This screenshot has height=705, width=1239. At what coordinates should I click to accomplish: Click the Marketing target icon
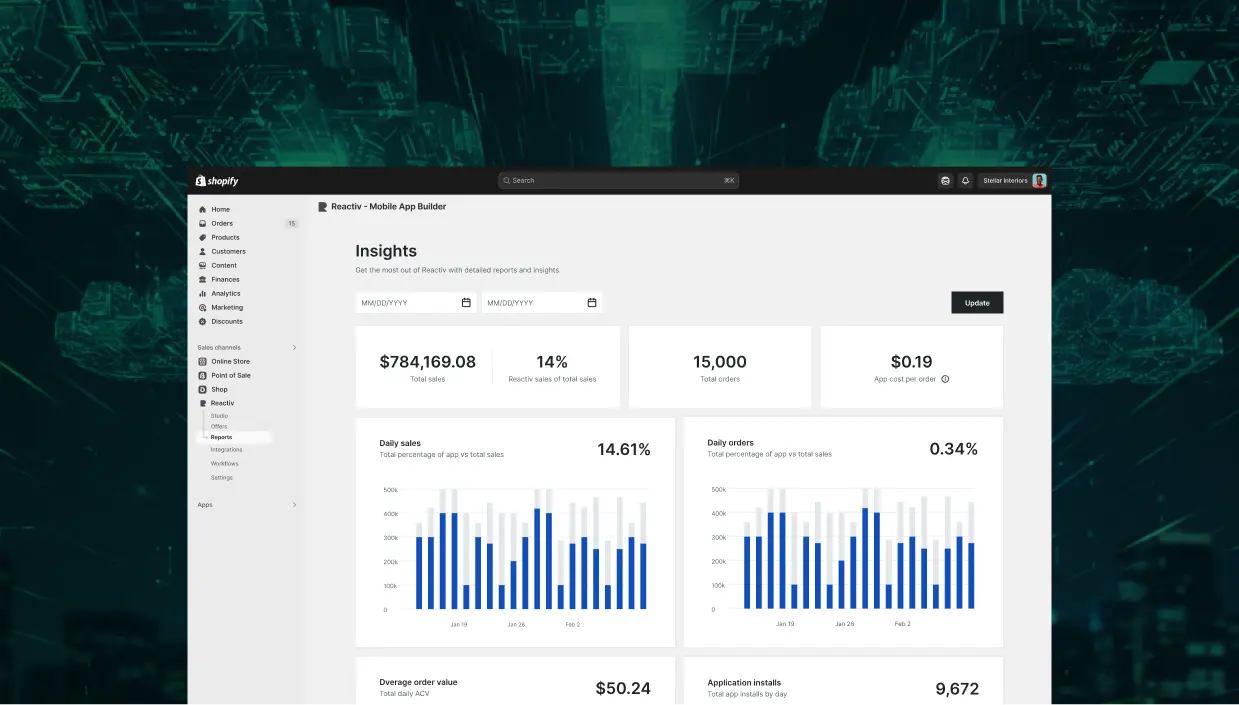[203, 308]
